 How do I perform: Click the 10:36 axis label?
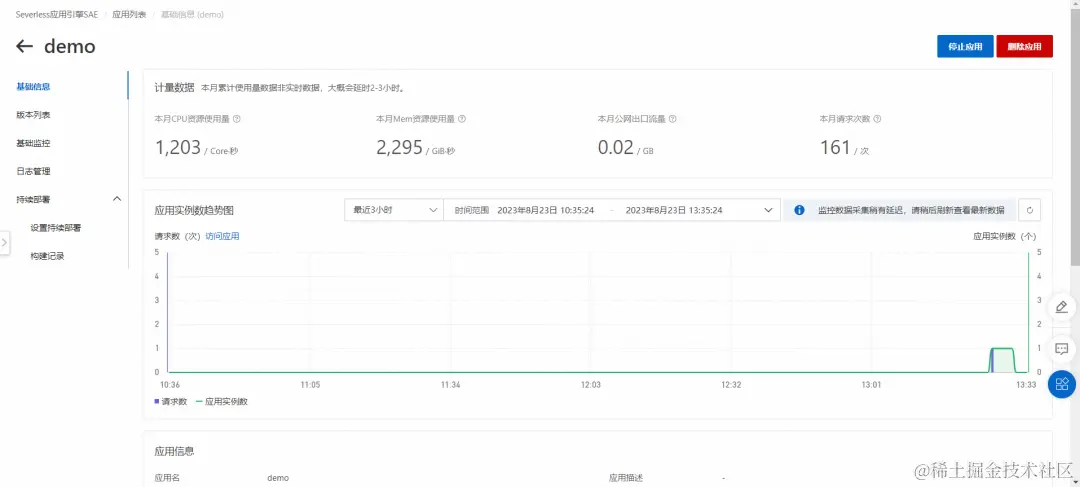169,385
